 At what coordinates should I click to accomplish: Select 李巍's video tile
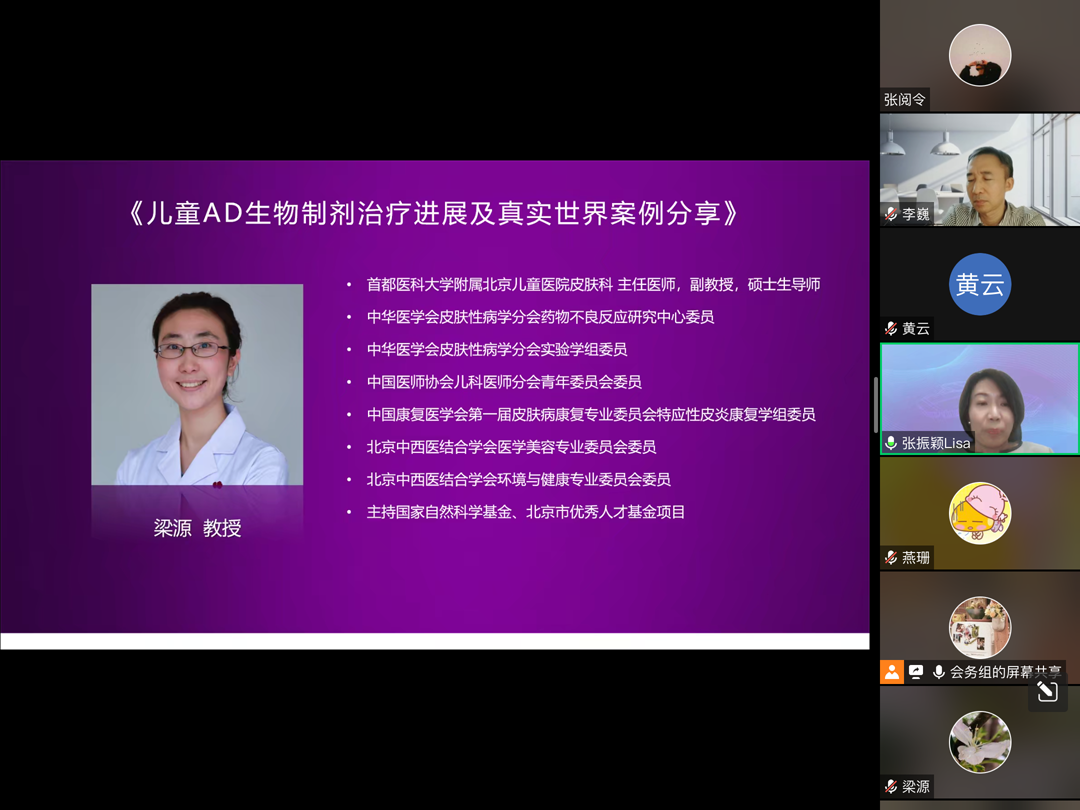(x=979, y=169)
